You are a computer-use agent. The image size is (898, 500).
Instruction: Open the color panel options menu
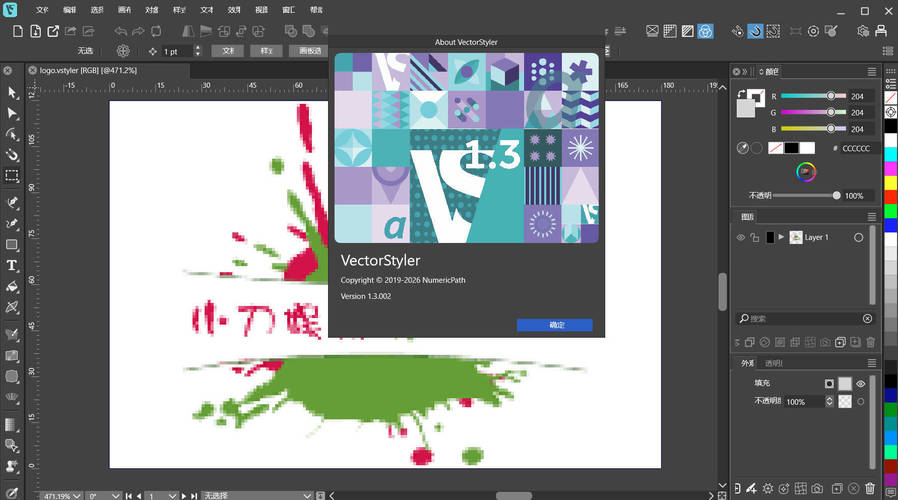tap(872, 72)
